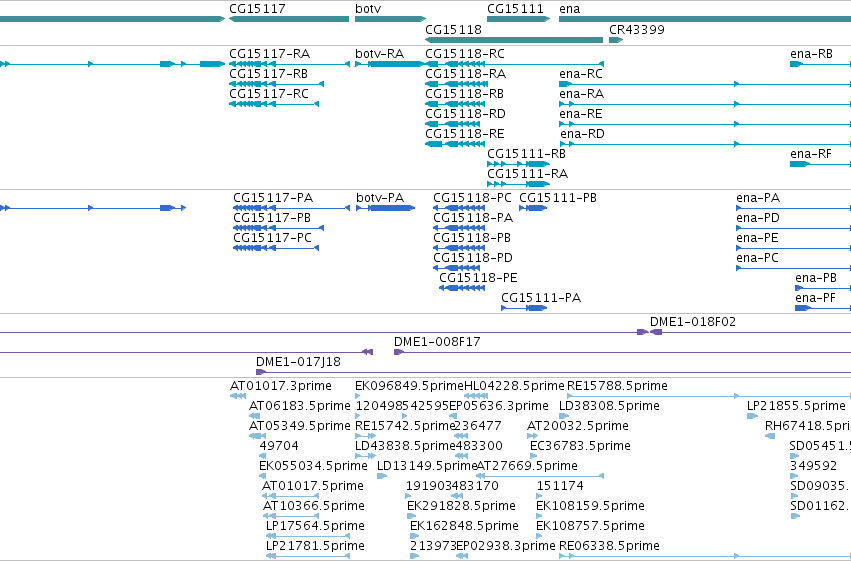Select protein CG15118-PD

473,258
